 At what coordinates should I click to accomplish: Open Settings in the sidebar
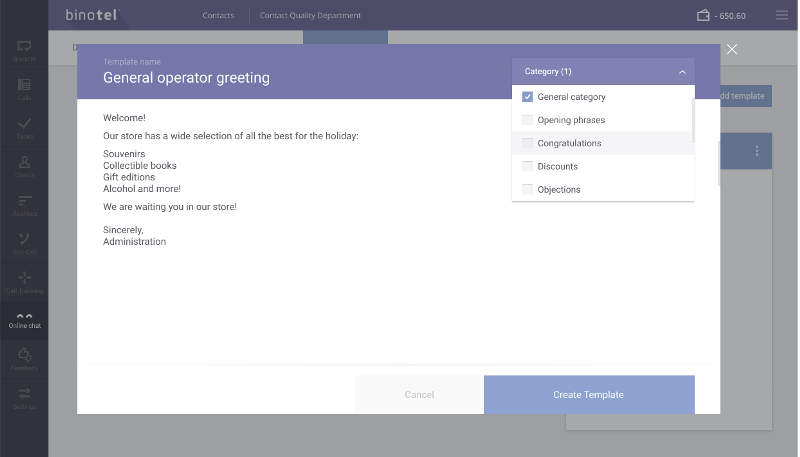[24, 397]
